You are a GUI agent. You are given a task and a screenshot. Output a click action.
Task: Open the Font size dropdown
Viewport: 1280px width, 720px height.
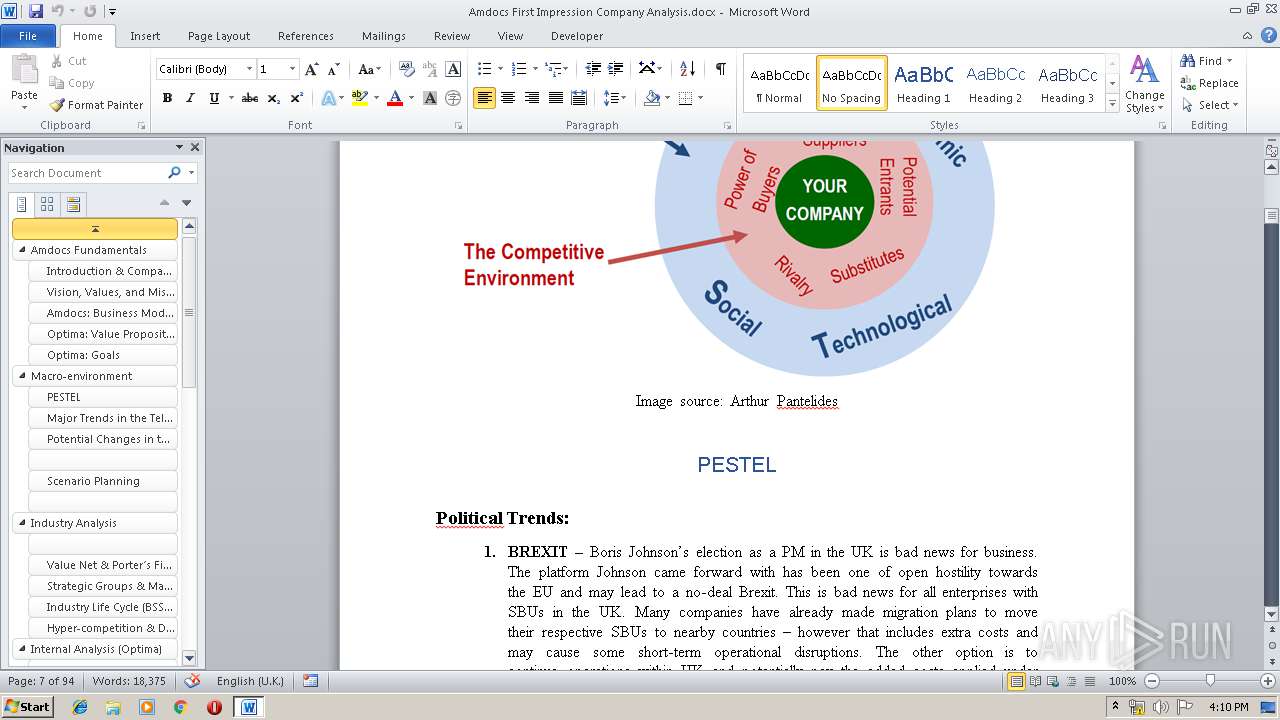[292, 69]
